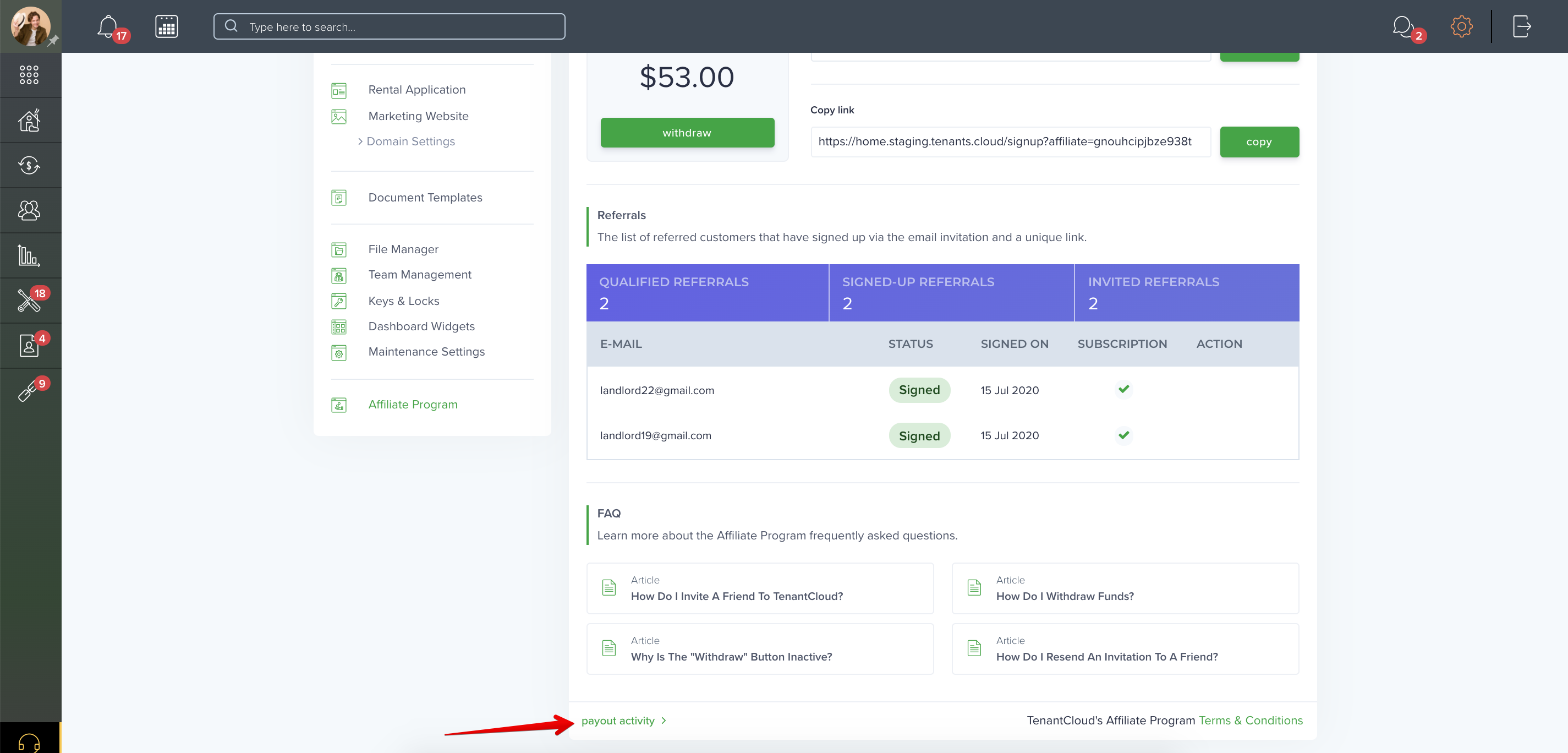Screen dimensions: 1568x753
Task: Click subscription checkmark for landlord19
Action: (x=1123, y=435)
